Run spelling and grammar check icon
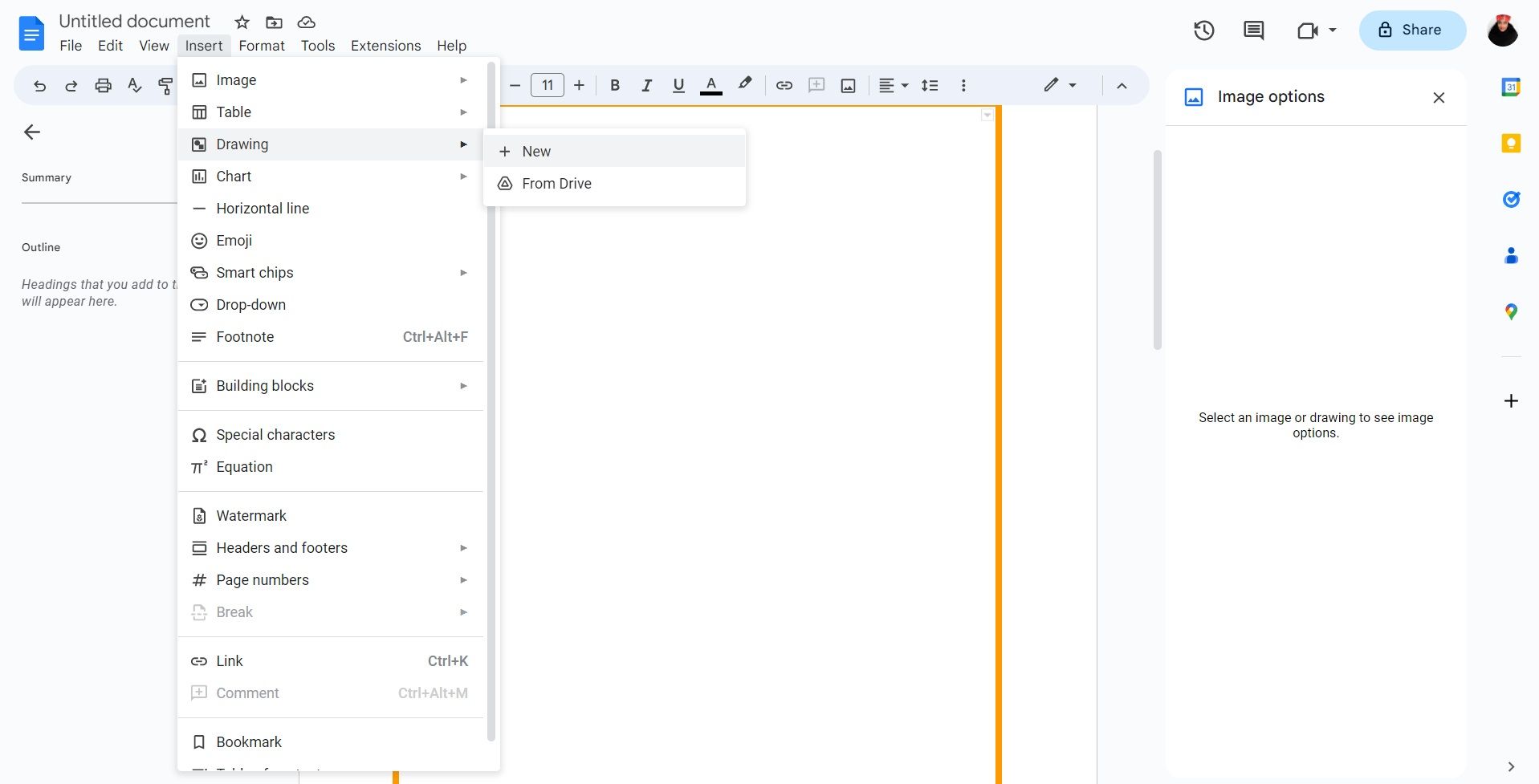The width and height of the screenshot is (1539, 784). (x=134, y=85)
